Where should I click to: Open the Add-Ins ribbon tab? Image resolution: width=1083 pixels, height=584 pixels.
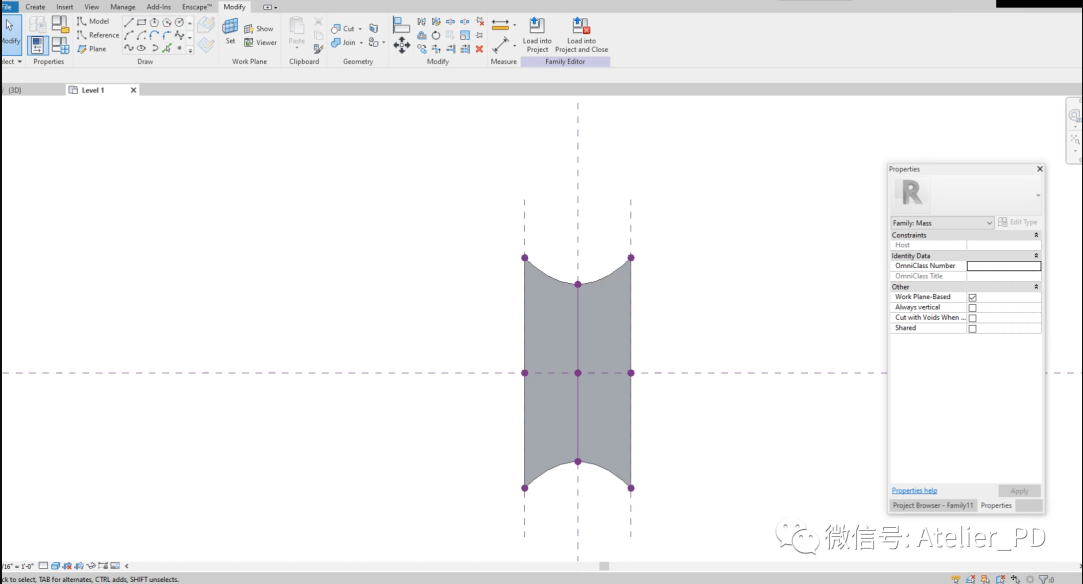click(x=158, y=7)
